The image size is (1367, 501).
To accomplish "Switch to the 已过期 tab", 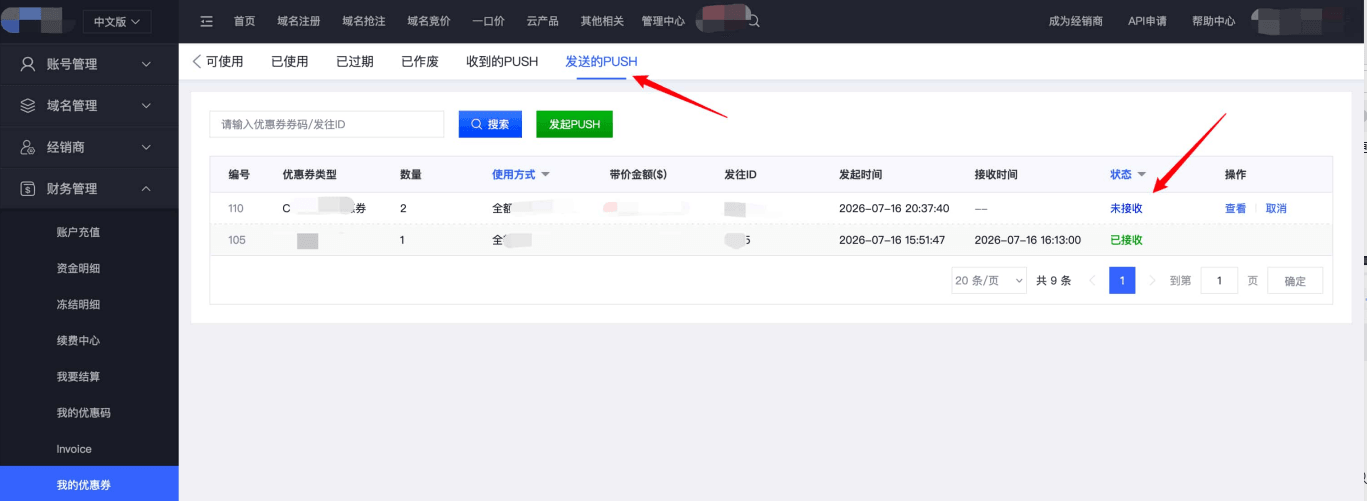I will click(x=355, y=61).
